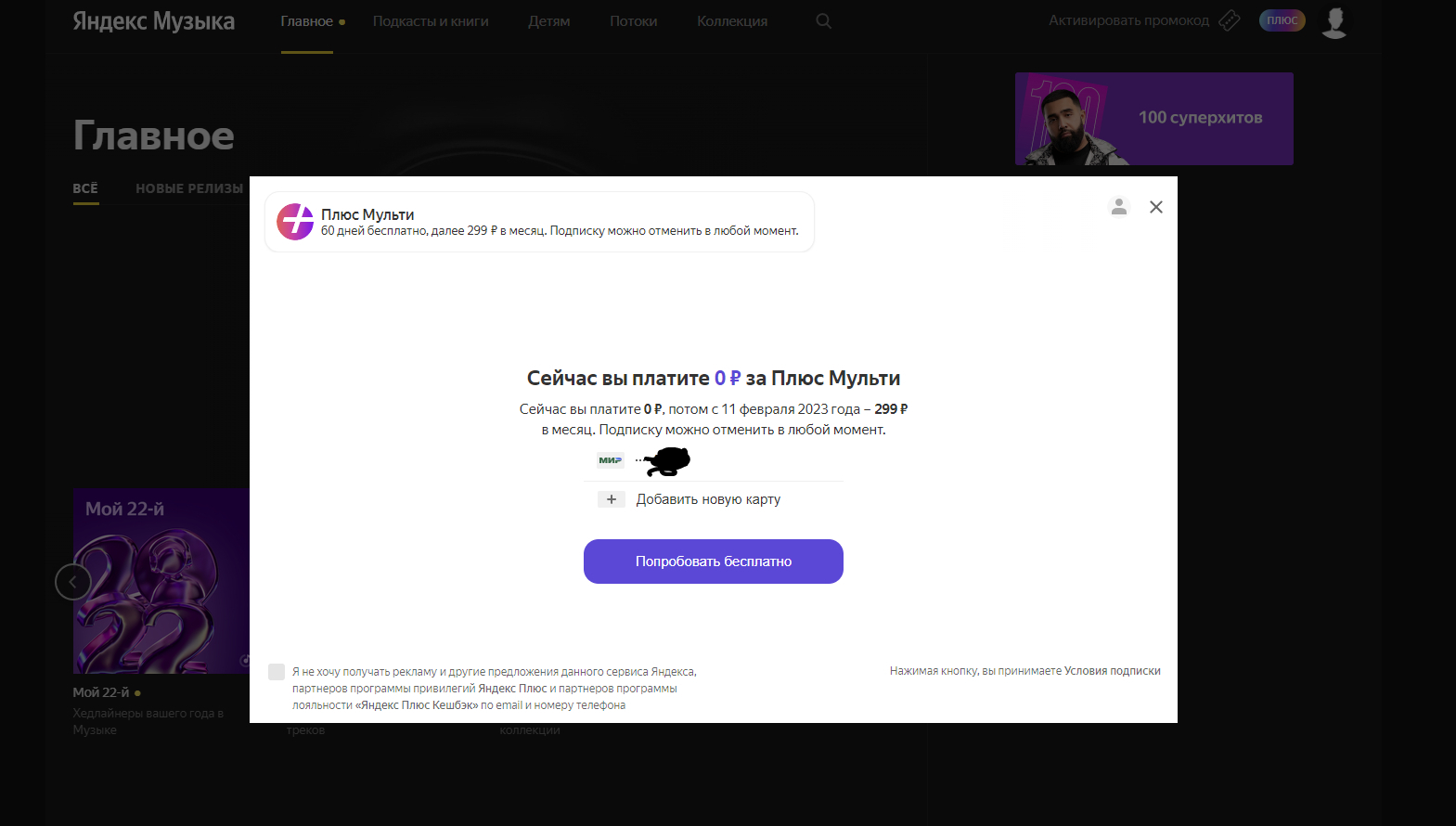Viewport: 1456px width, 826px height.
Task: Select the НОВЫЕ РЕЛИЗЫ tab
Action: (189, 188)
